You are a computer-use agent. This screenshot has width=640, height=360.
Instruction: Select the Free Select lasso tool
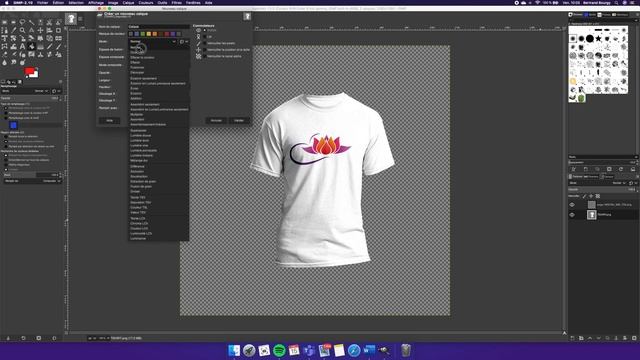point(22,22)
